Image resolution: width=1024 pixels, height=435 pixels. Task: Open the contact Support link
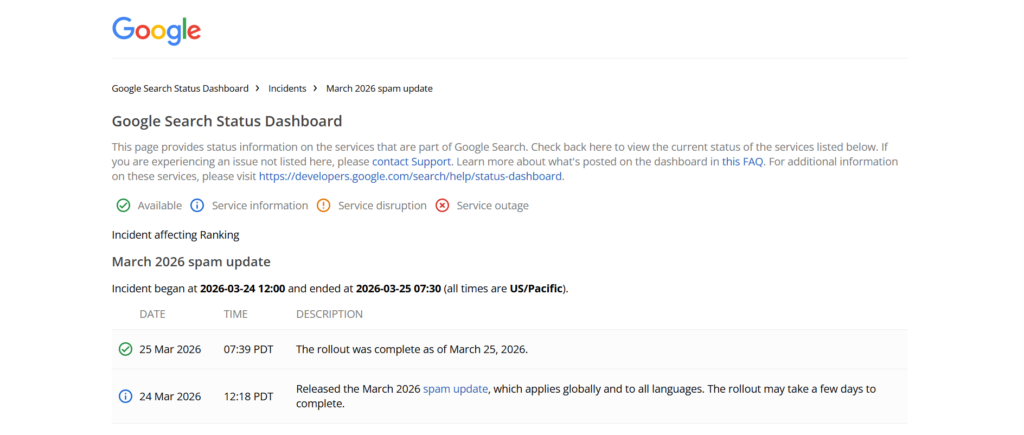[x=412, y=161]
